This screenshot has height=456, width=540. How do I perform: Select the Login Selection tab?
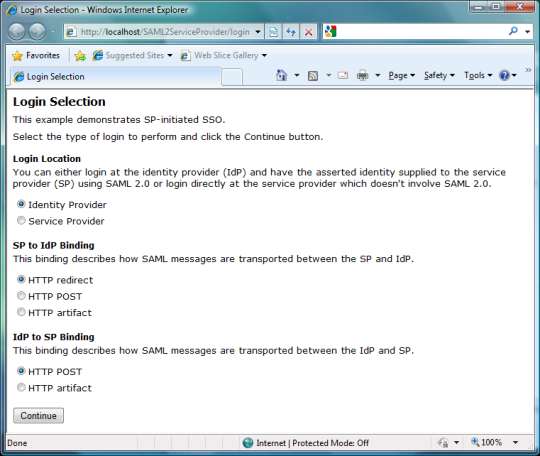click(x=115, y=76)
